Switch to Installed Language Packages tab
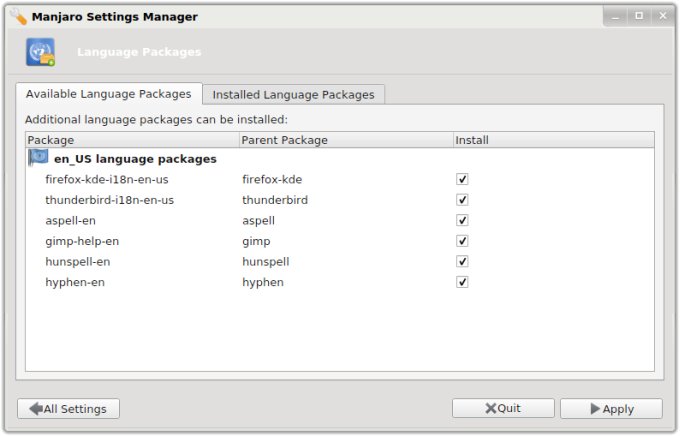The width and height of the screenshot is (680, 436). point(293,95)
